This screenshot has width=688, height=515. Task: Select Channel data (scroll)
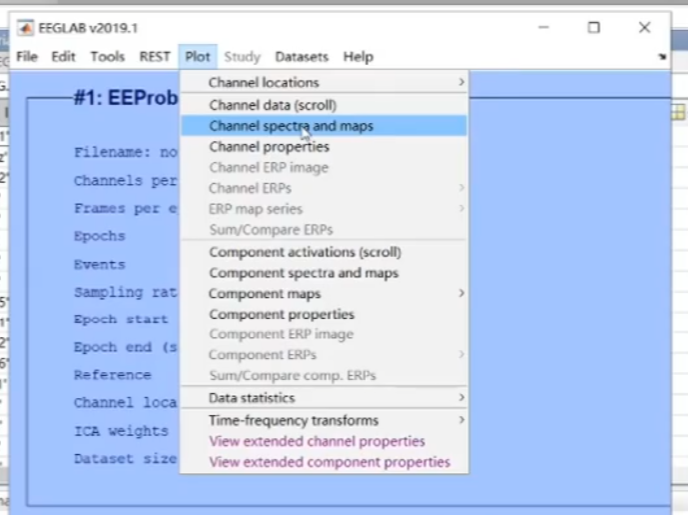tap(272, 105)
